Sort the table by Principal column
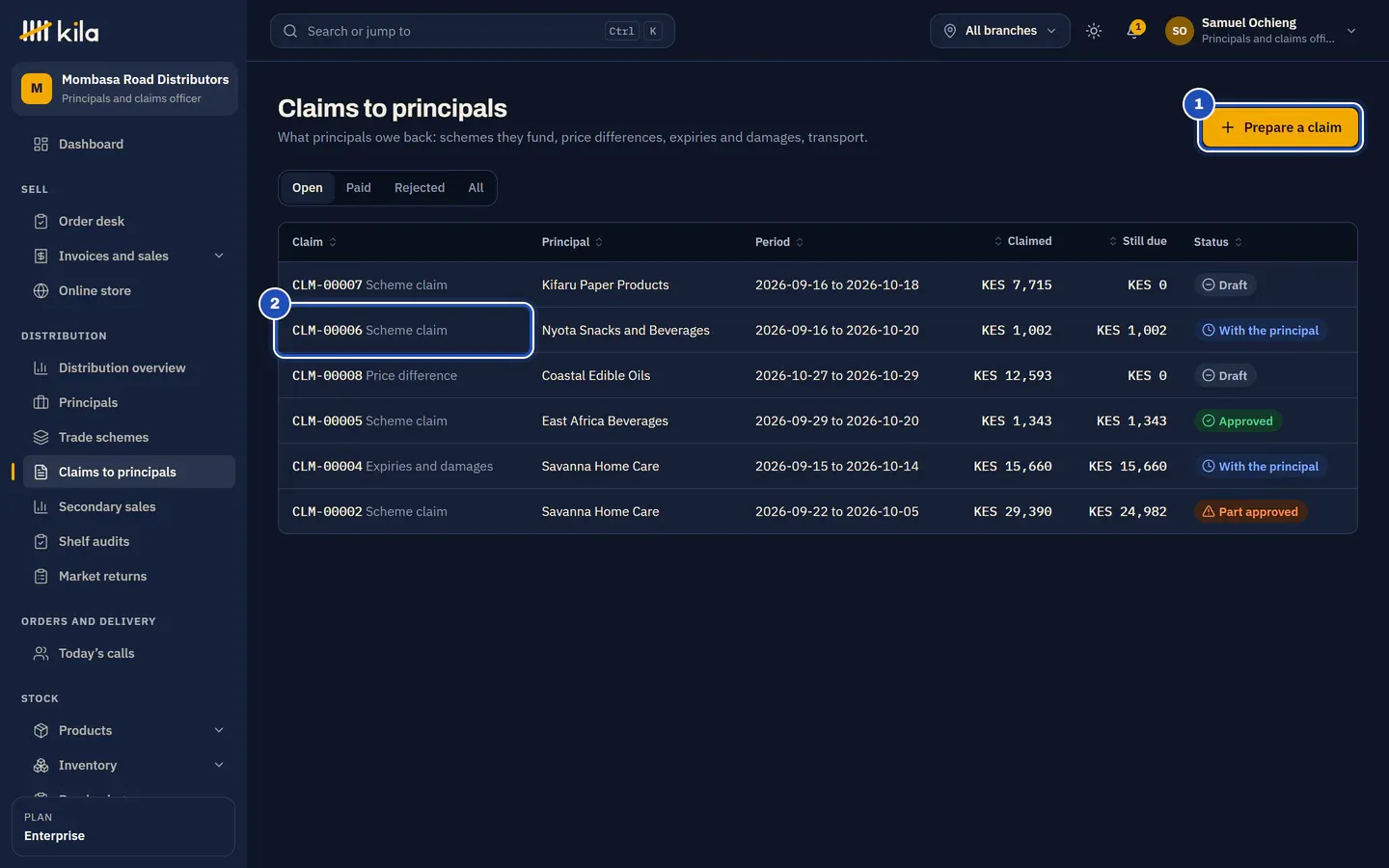 pos(572,242)
